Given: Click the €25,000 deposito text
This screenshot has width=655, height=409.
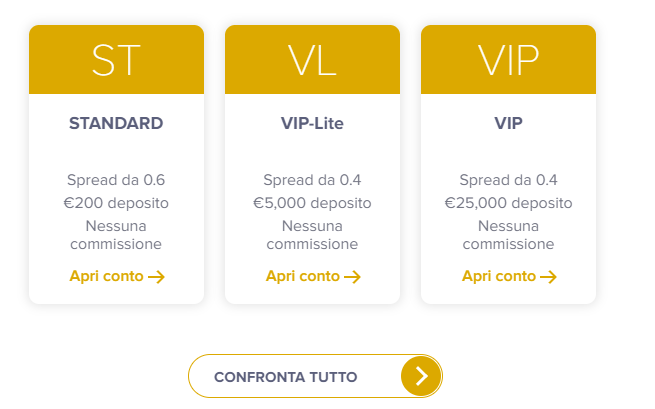Looking at the screenshot, I should [508, 203].
